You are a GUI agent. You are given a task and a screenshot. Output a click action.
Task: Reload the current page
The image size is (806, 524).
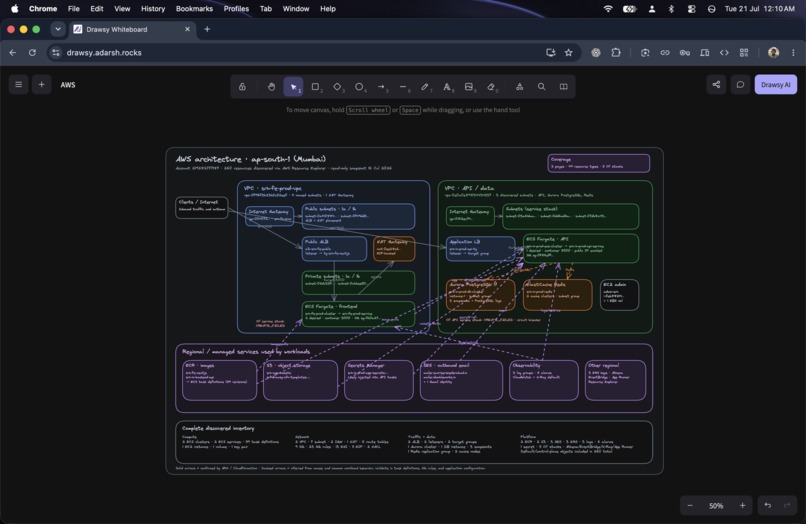click(x=32, y=52)
